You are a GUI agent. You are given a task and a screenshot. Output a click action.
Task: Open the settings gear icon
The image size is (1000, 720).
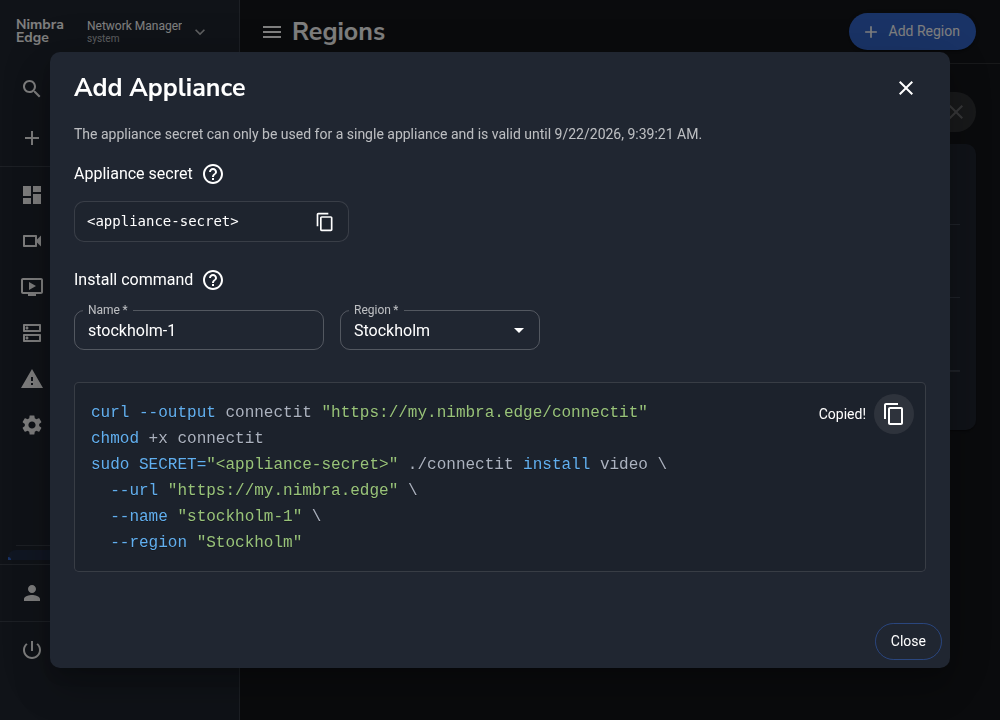click(32, 425)
